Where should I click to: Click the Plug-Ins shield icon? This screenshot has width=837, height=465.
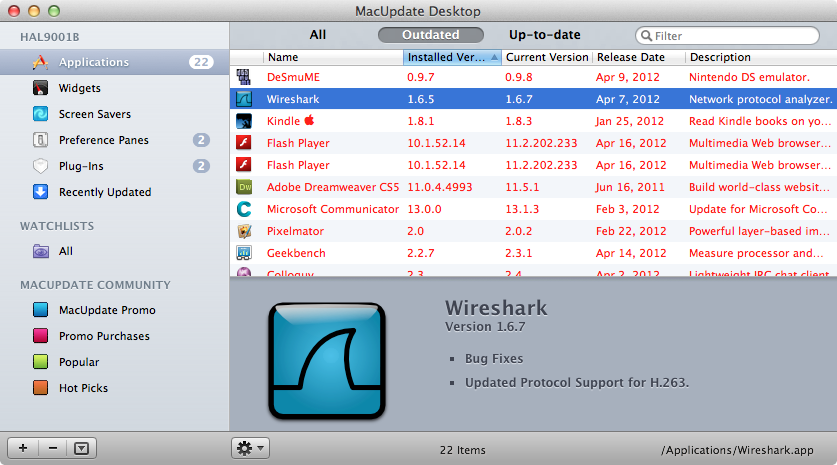(x=40, y=166)
